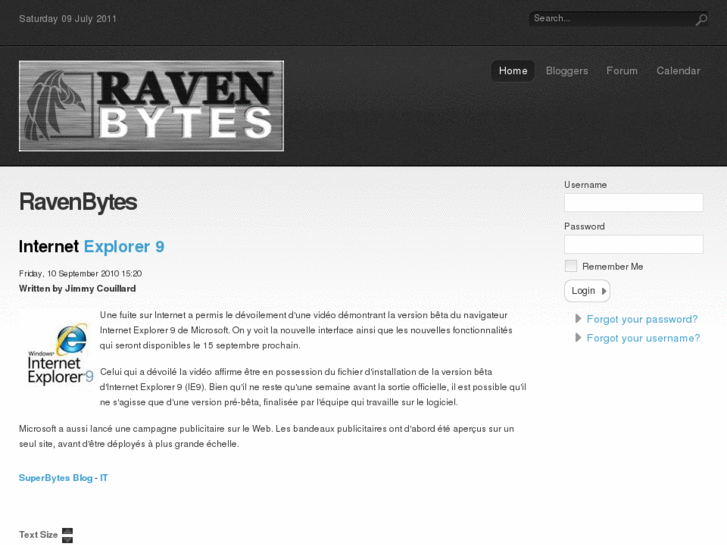Viewport: 727px width, 545px height.
Task: Click the RavenBytes page heading
Action: click(x=78, y=202)
